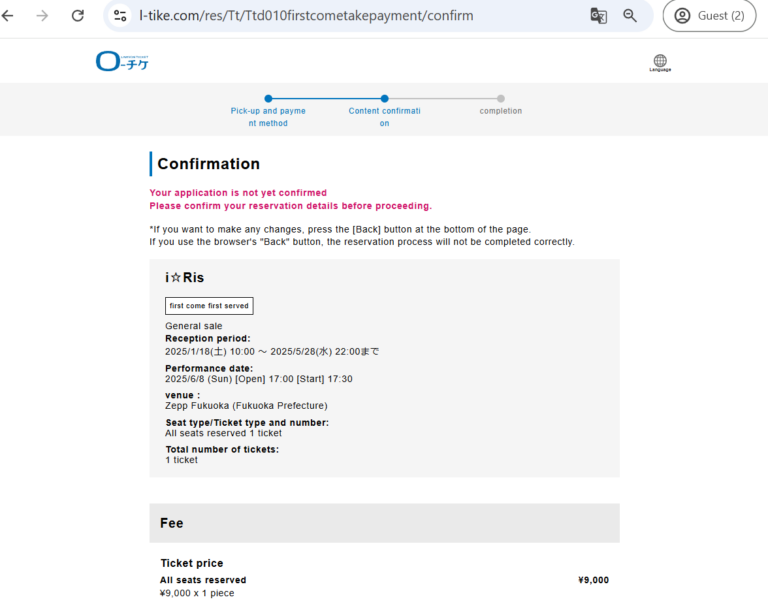The height and width of the screenshot is (608, 768).
Task: Click the zoom magnifier icon
Action: click(x=630, y=16)
